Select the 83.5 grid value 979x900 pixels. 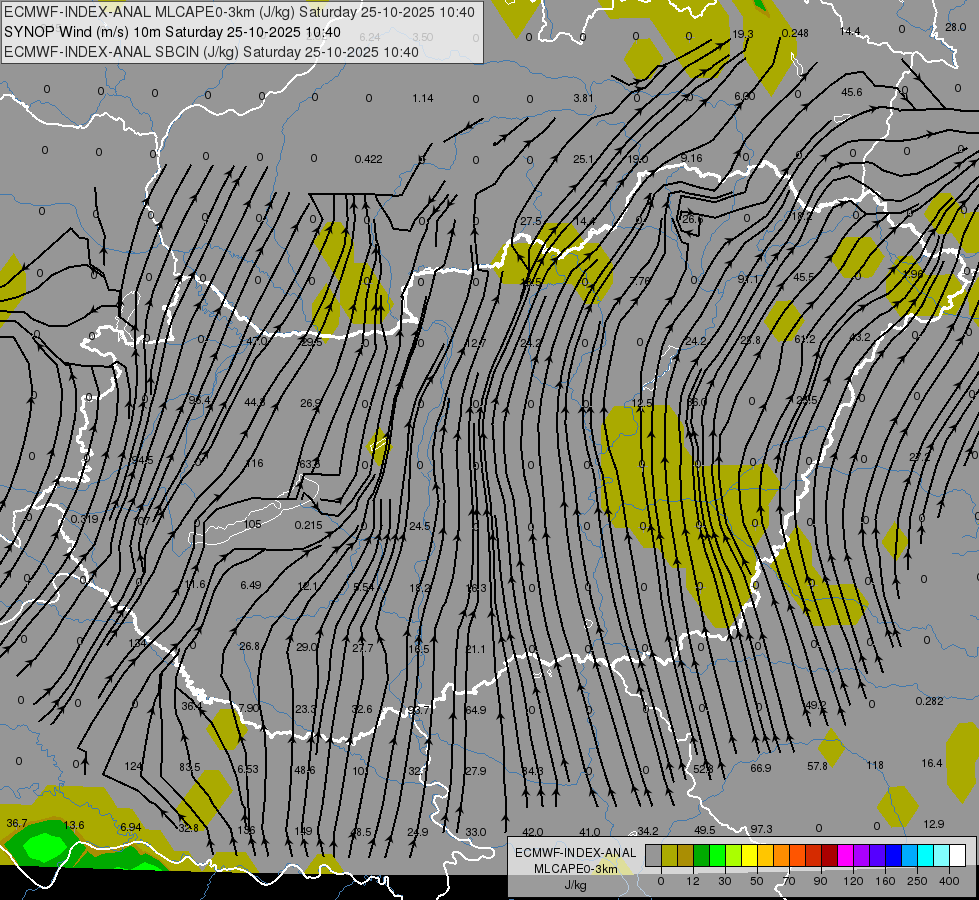coord(189,767)
